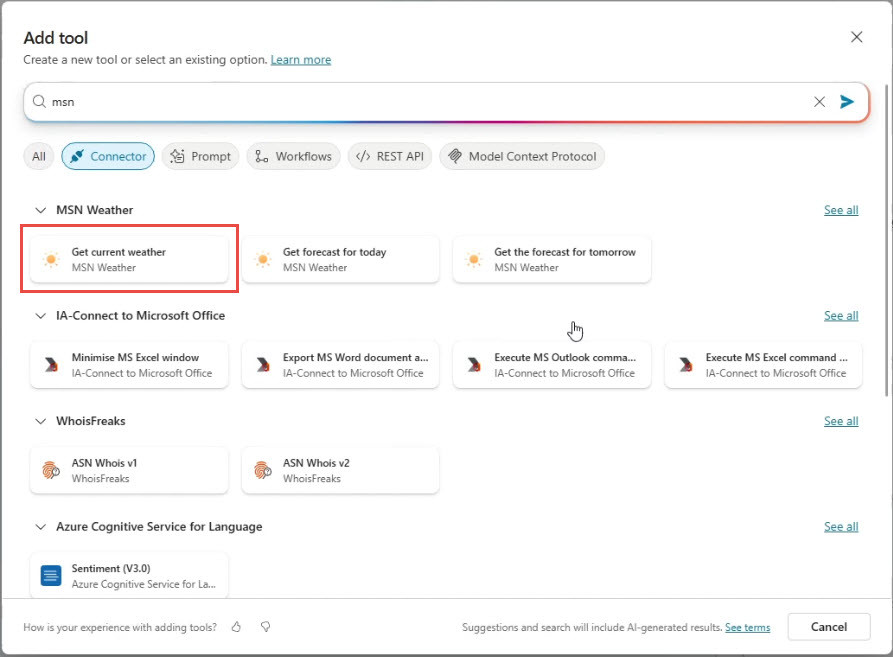Click the 'Minimise MS Excel window' title

coord(135,358)
